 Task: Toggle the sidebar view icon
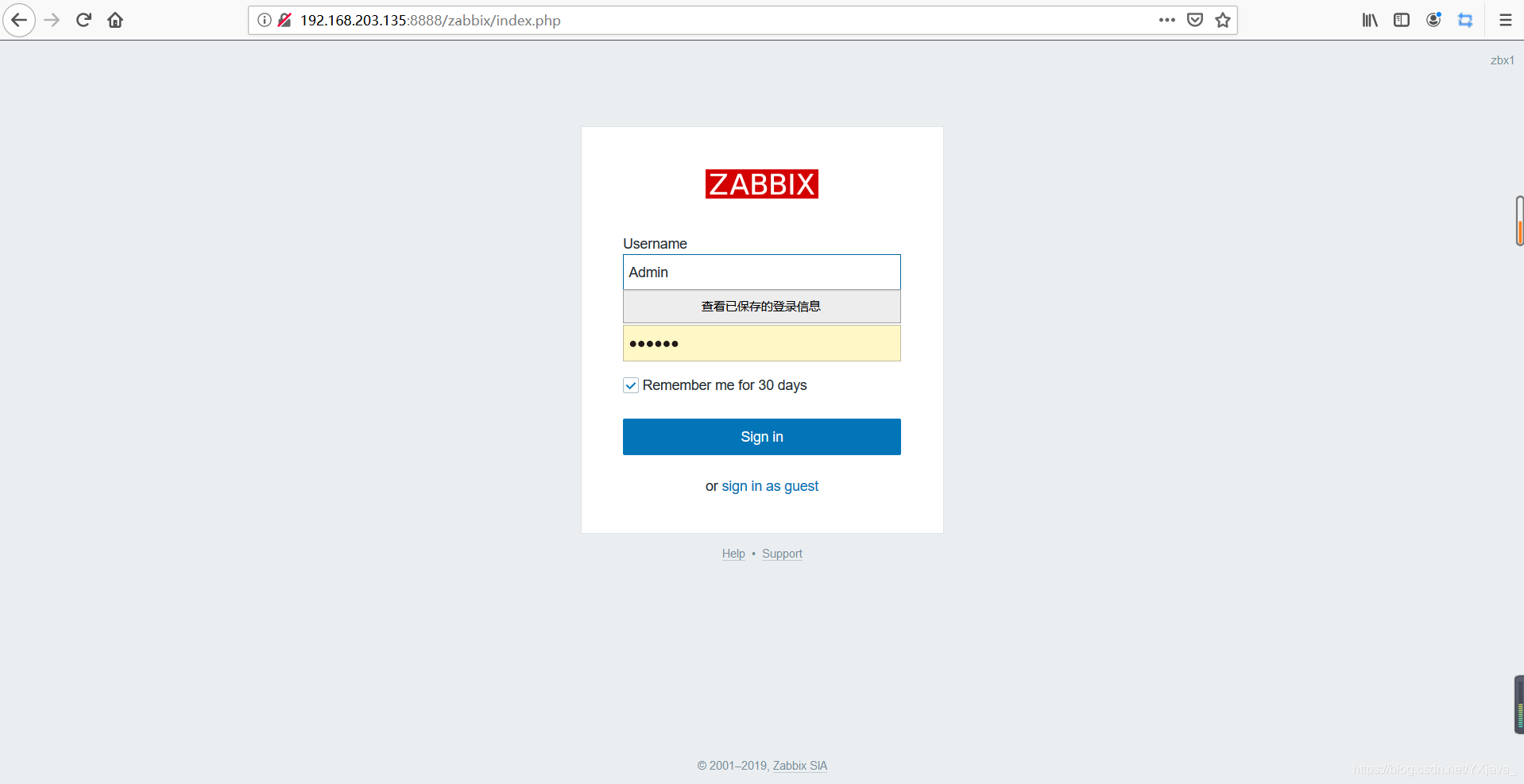(1402, 20)
